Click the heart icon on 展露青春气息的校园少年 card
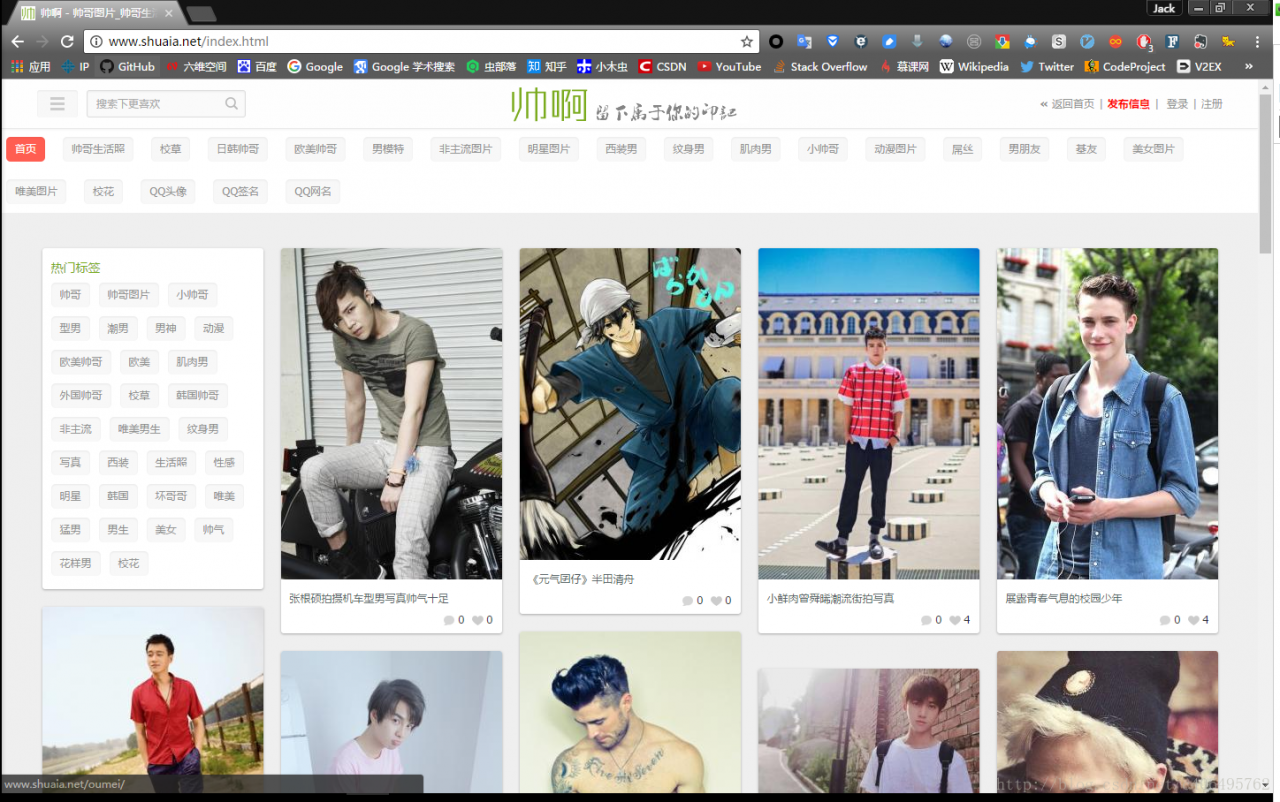The width and height of the screenshot is (1280, 802). tap(1193, 620)
